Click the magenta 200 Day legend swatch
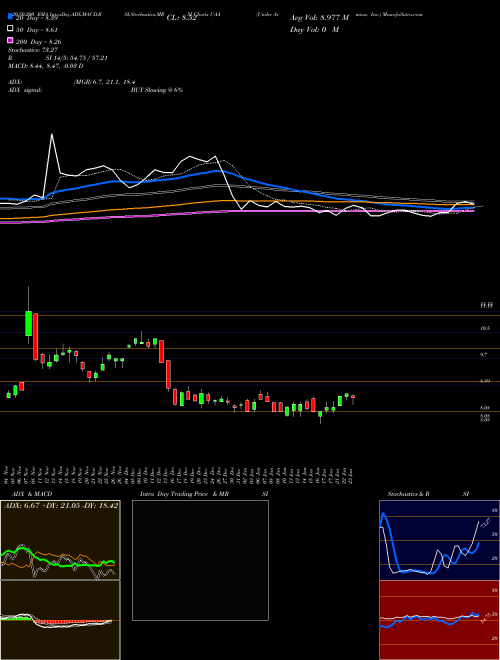Viewport: 500px width, 660px height. [11, 41]
